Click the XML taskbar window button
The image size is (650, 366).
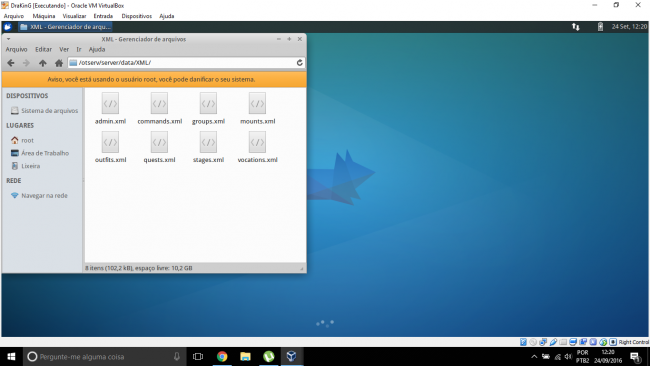tap(65, 27)
